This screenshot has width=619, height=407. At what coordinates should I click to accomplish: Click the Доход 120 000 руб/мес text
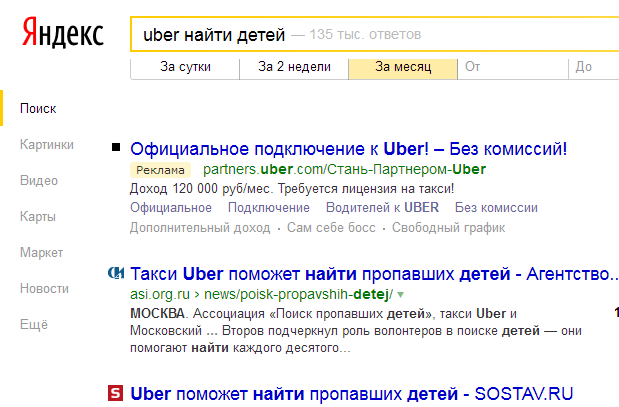tap(201, 189)
